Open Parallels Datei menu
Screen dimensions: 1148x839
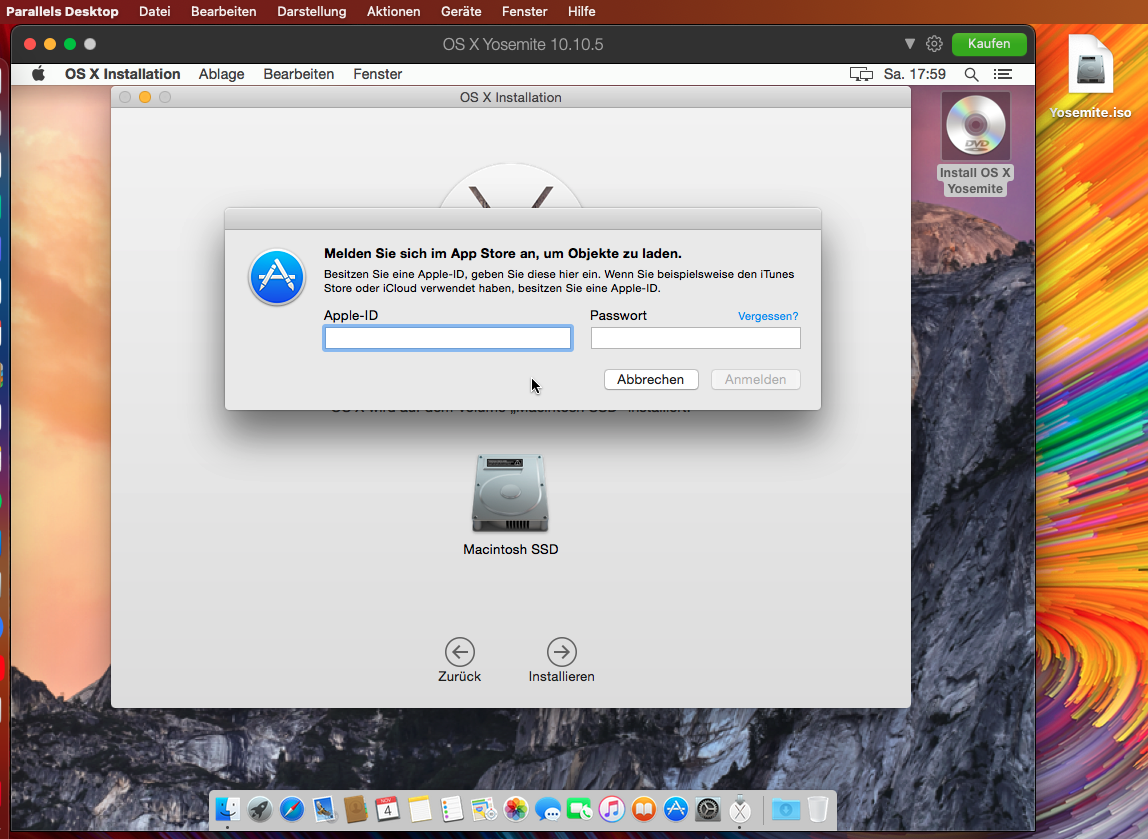coord(154,12)
